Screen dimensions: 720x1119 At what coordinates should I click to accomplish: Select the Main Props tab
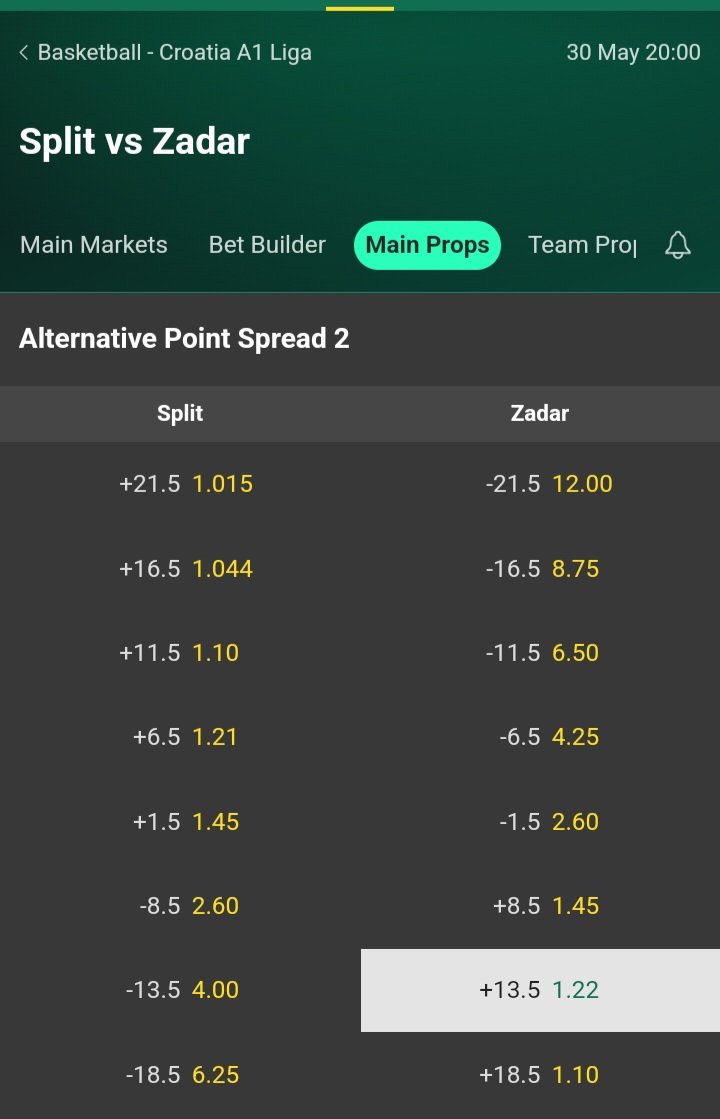click(x=427, y=245)
